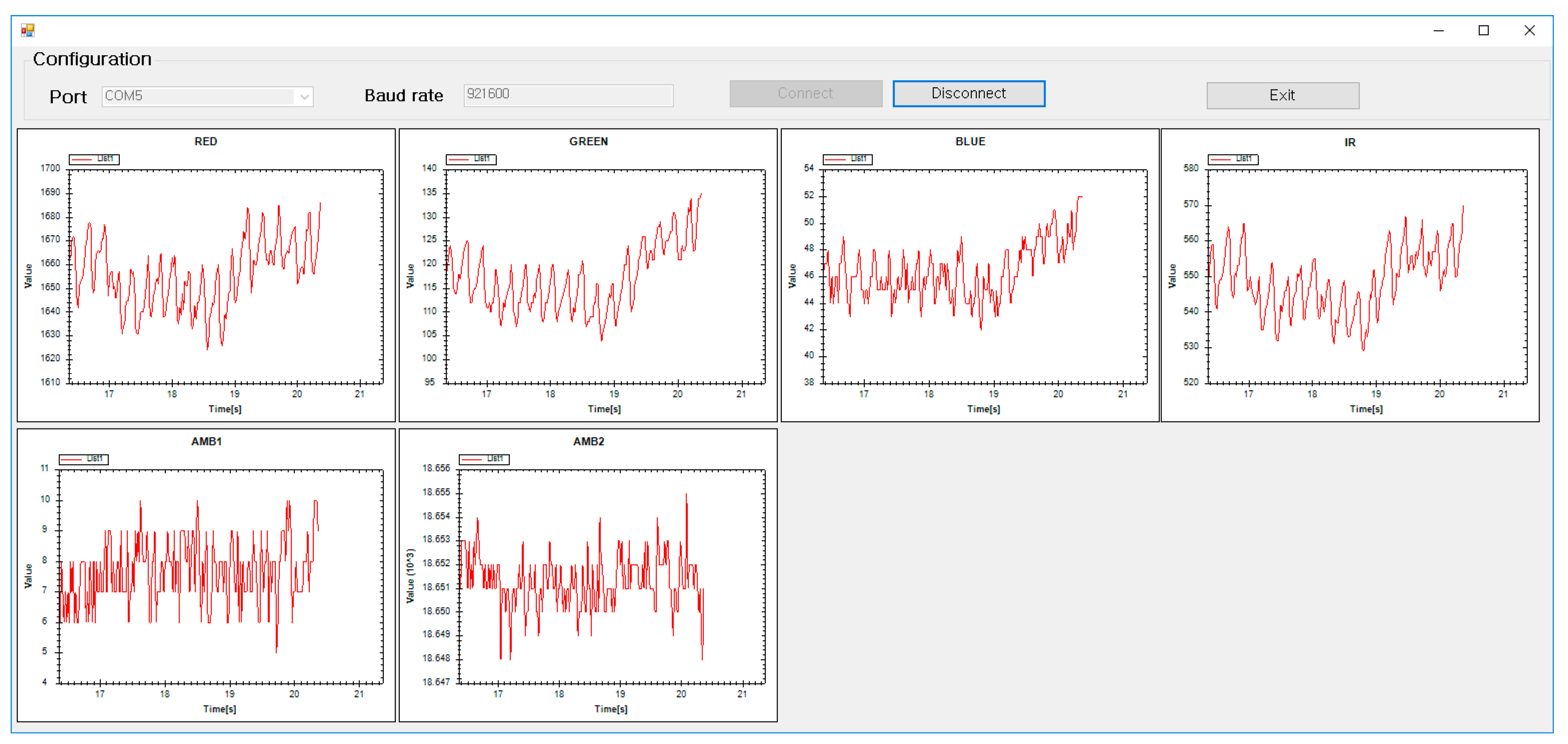This screenshot has width=1568, height=744.
Task: Click the AMB1 chart title
Action: [206, 441]
